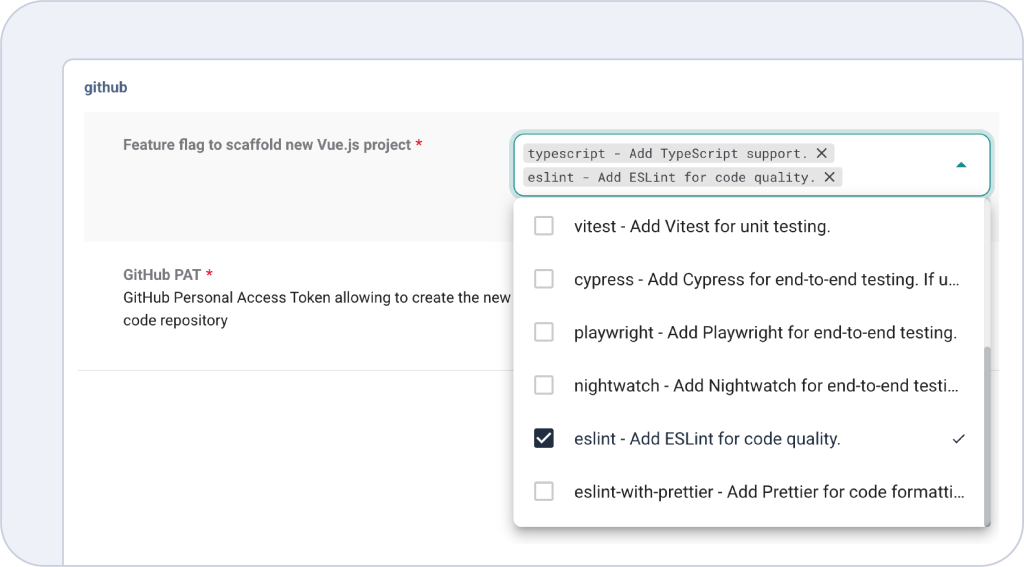The image size is (1024, 567).
Task: Click the GitHub Personal Access Token description text
Action: click(317, 308)
